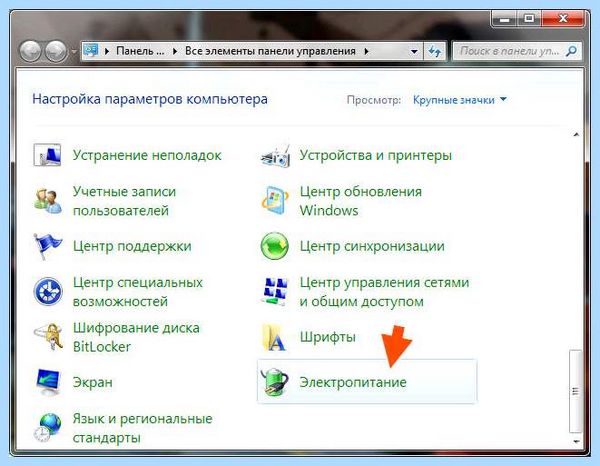Click the Панель ... breadcrumb

[140, 51]
